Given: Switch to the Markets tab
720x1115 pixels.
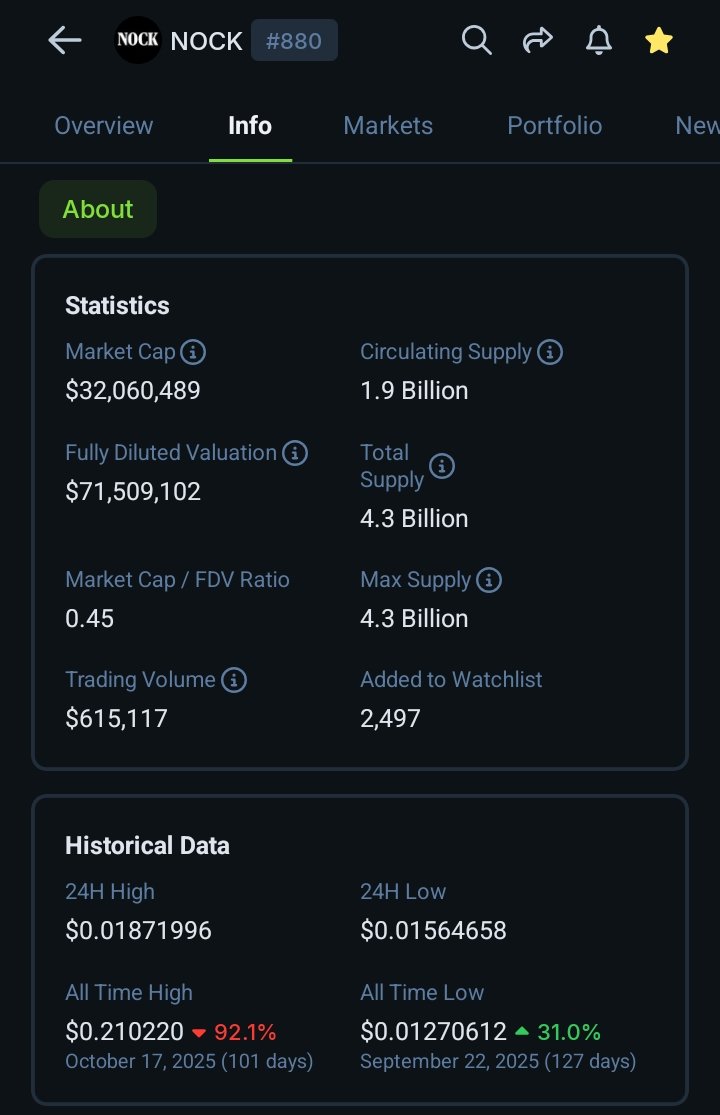Looking at the screenshot, I should click(x=388, y=126).
